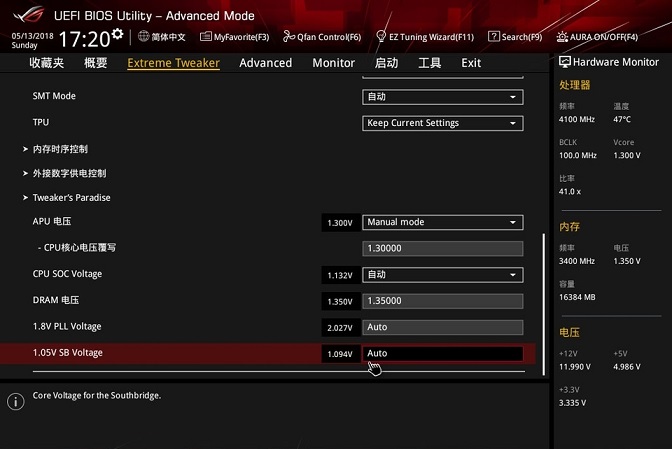Open the CPU SOC Voltage dropdown
The width and height of the screenshot is (672, 449).
pos(442,274)
